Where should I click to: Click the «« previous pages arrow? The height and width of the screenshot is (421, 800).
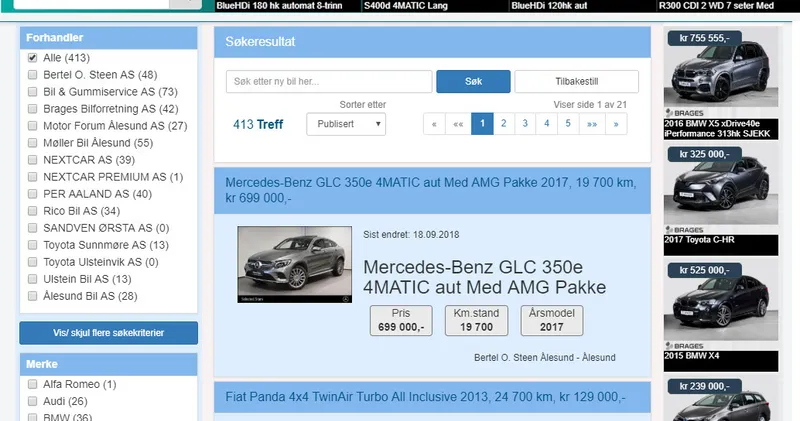coord(458,124)
